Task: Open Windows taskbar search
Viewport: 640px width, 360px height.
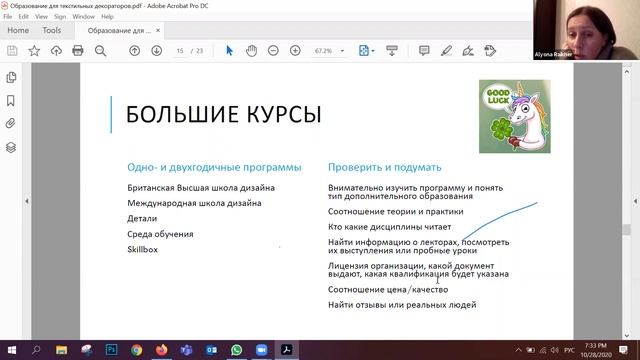Action: (x=36, y=350)
